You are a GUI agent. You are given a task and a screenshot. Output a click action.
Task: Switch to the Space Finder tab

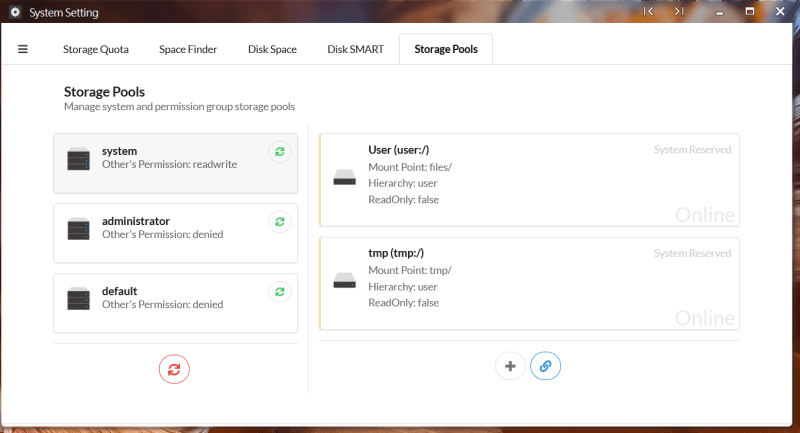[188, 49]
